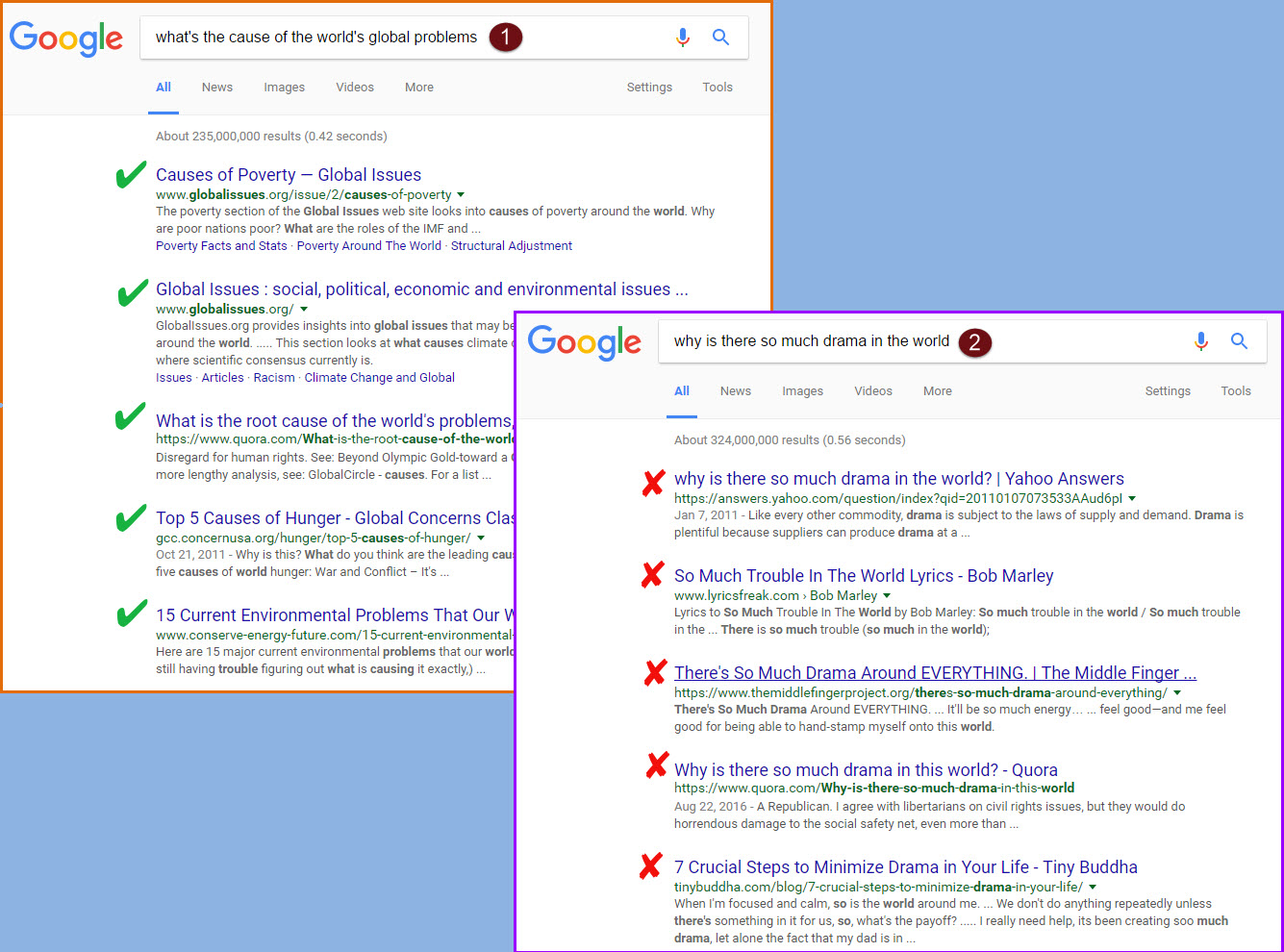Expand the arrow next to tinybuddha.com URL
This screenshot has width=1284, height=952.
pos(1093,888)
